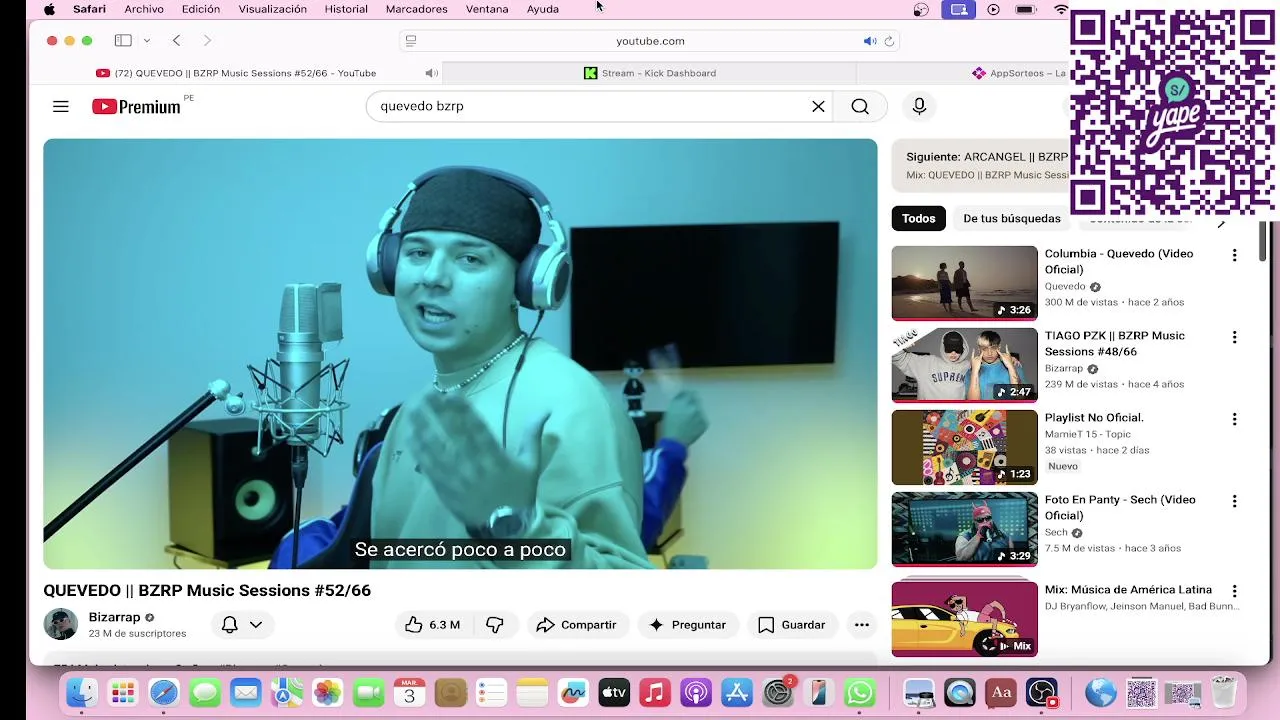Open the page menu icon in address bar
Image resolution: width=1280 pixels, height=720 pixels.
coord(411,41)
